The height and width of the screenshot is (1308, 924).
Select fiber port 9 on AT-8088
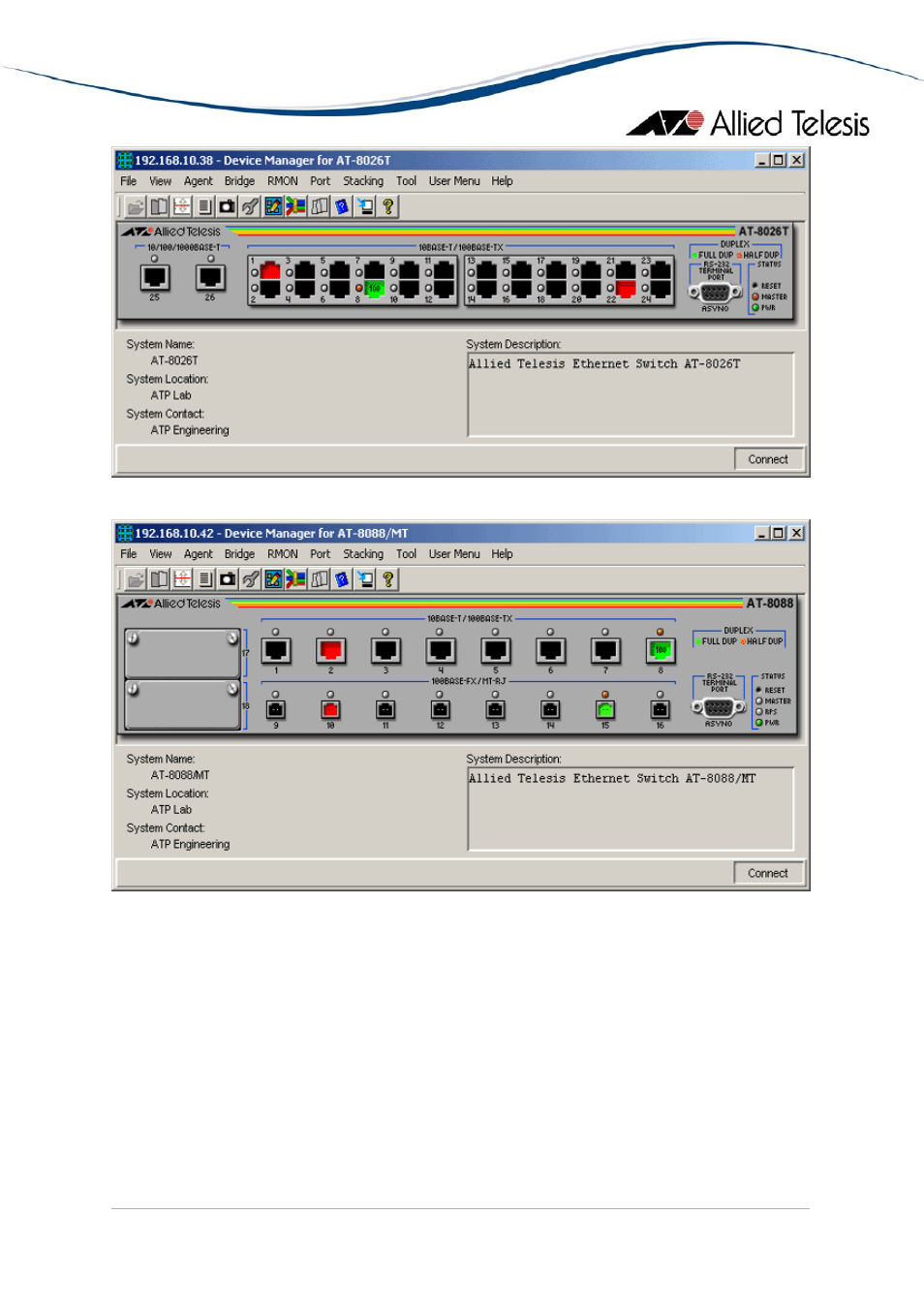tap(276, 710)
